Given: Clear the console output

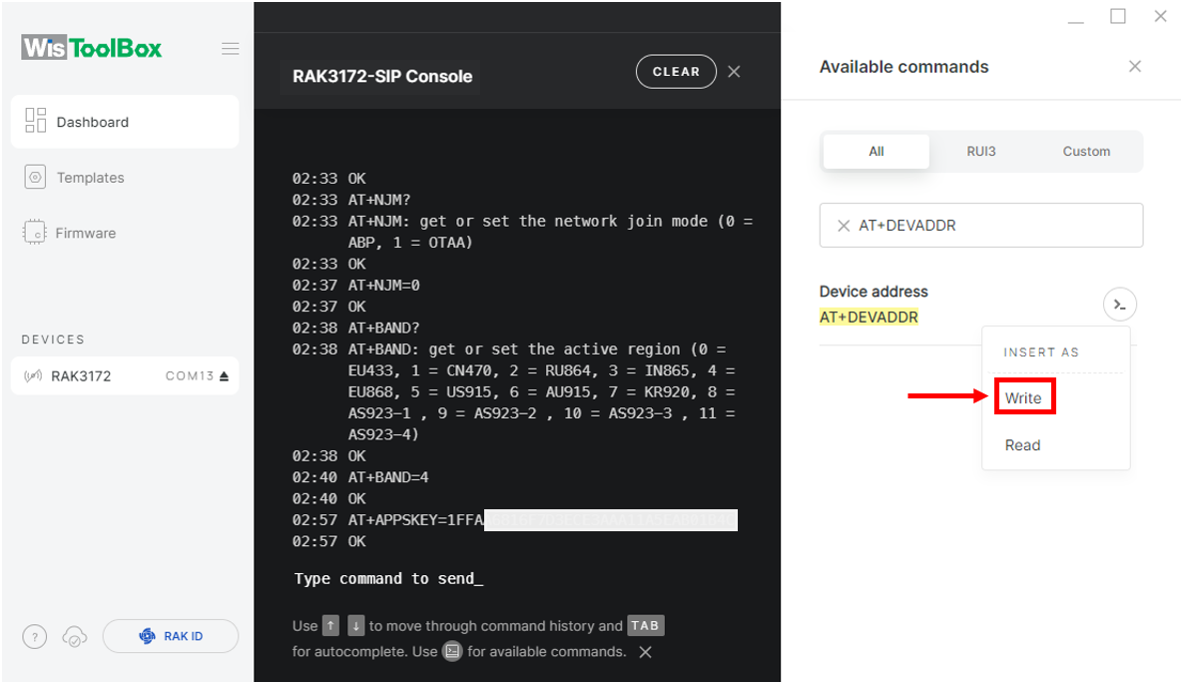Looking at the screenshot, I should (676, 72).
